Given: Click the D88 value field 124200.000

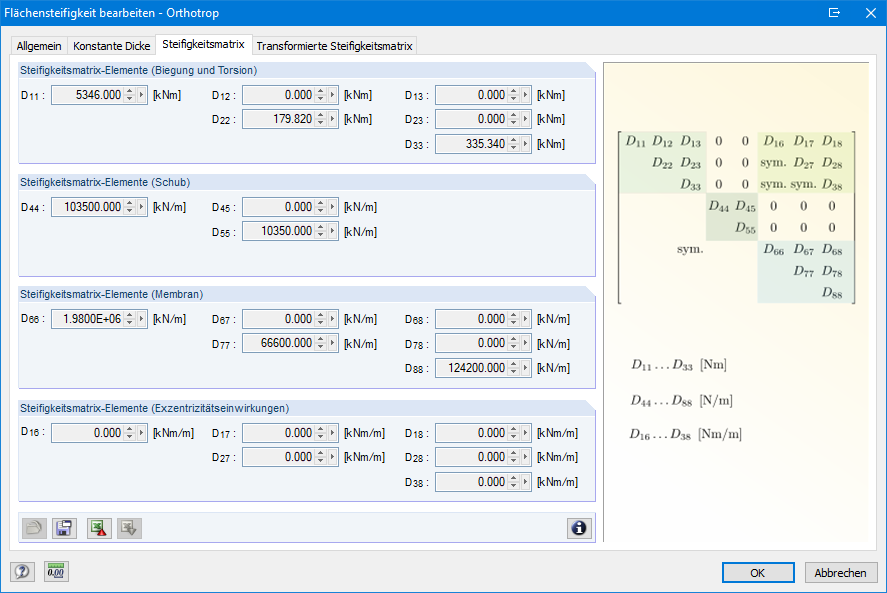Looking at the screenshot, I should pyautogui.click(x=472, y=368).
